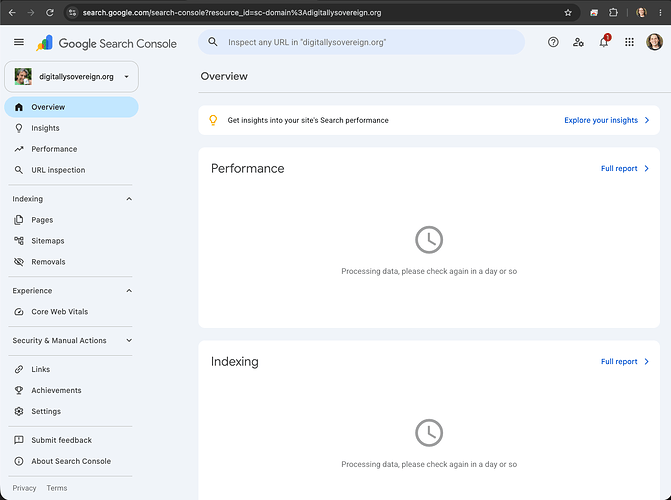This screenshot has width=671, height=500.
Task: Collapse the Indexing section
Action: (129, 199)
